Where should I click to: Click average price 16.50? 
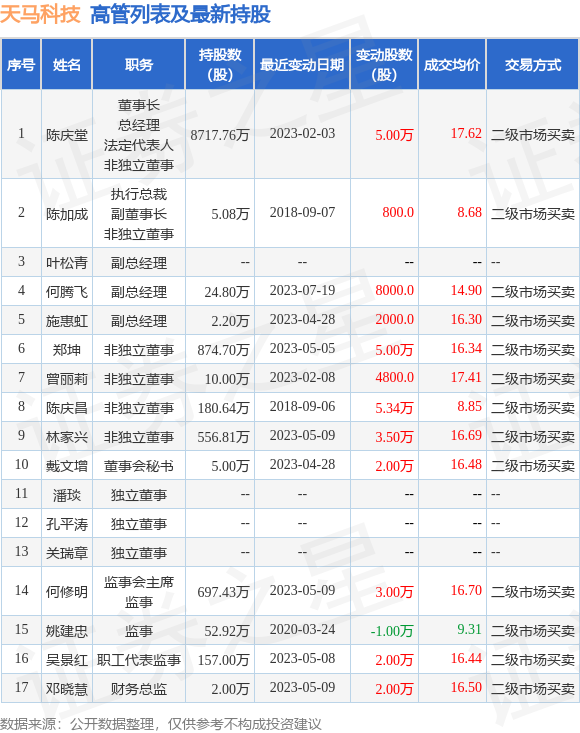466,687
